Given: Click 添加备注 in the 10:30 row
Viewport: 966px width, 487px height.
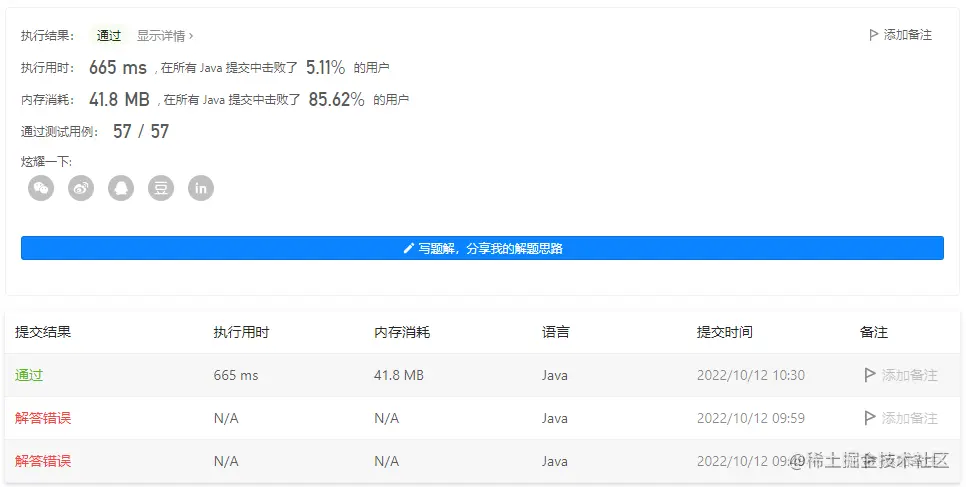Looking at the screenshot, I should tap(909, 375).
